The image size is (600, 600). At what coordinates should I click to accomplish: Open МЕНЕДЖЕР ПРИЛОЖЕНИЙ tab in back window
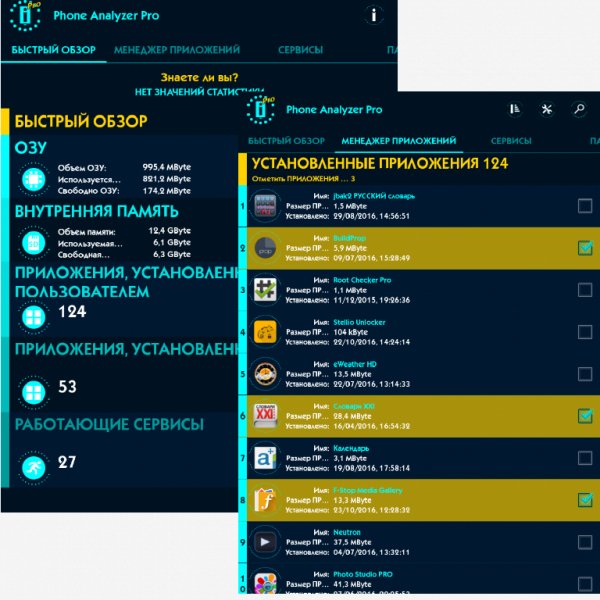click(x=177, y=50)
